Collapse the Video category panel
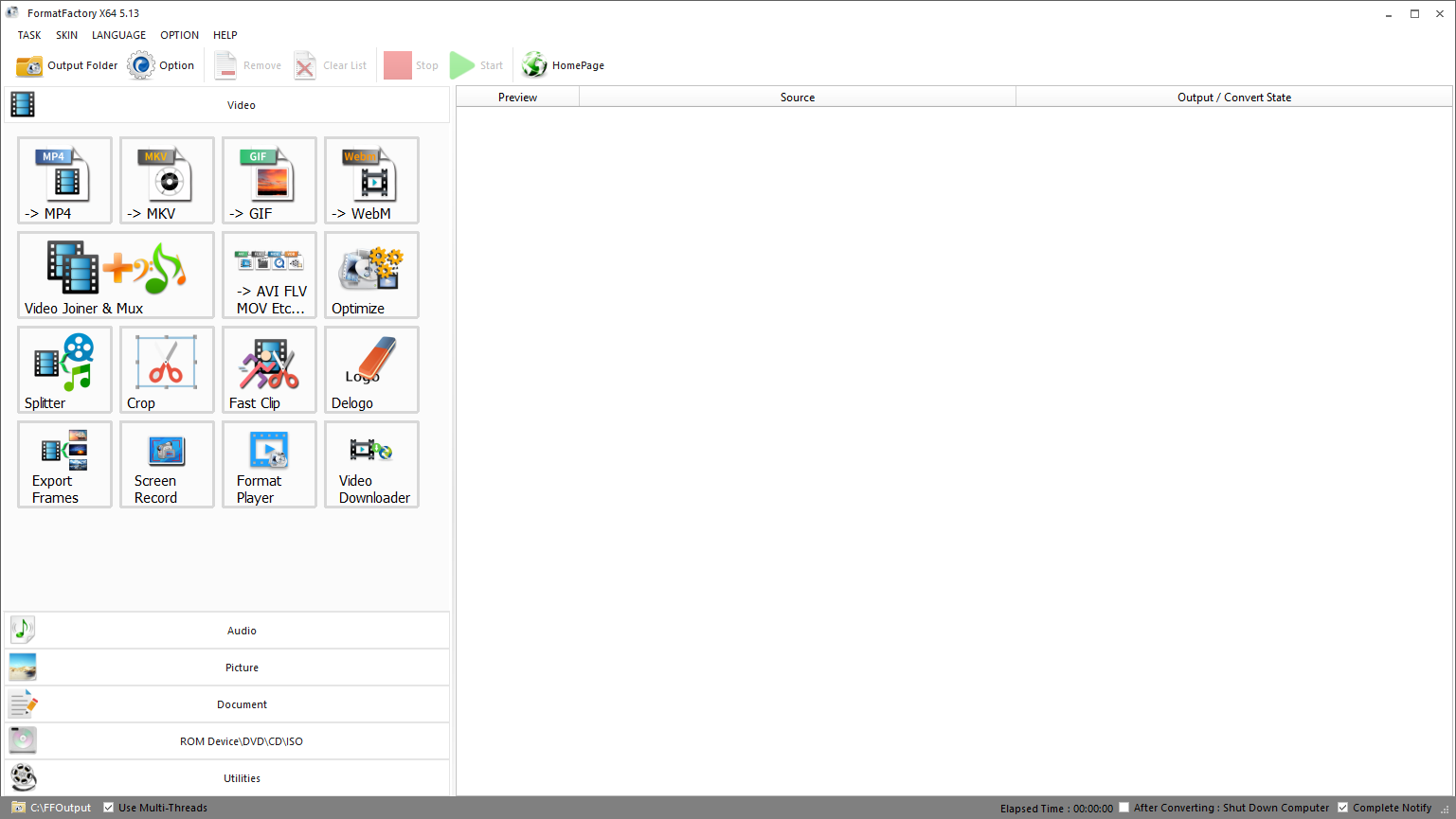1456x819 pixels. click(227, 105)
